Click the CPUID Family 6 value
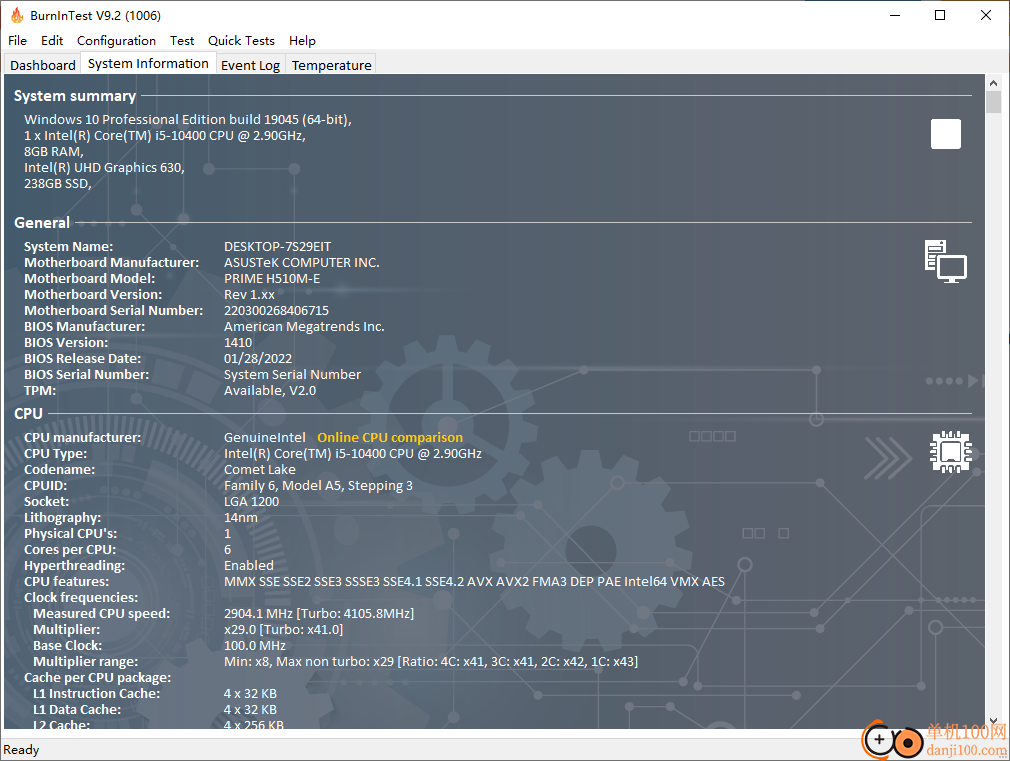1010x761 pixels. click(318, 486)
